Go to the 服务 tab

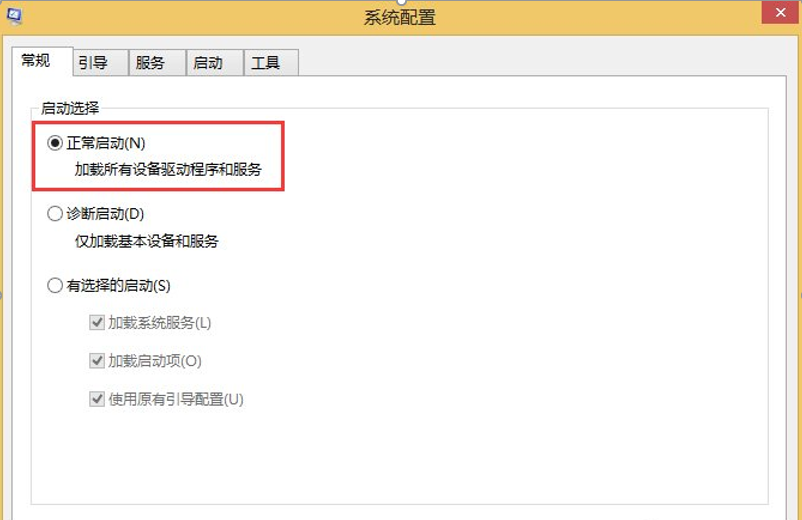point(150,62)
